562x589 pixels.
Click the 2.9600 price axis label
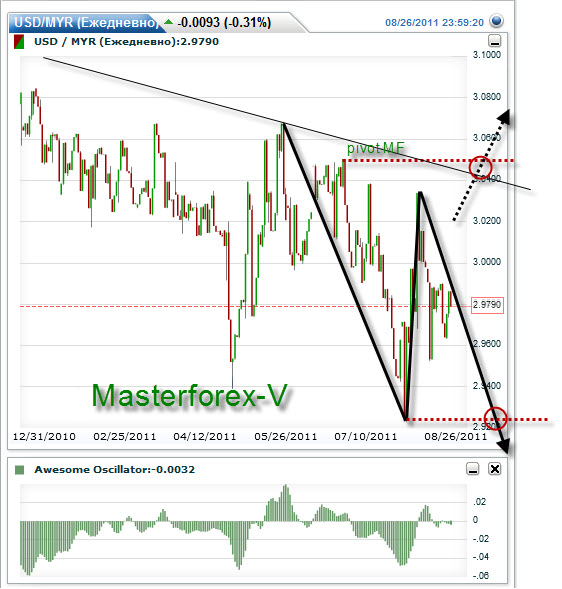coord(486,344)
